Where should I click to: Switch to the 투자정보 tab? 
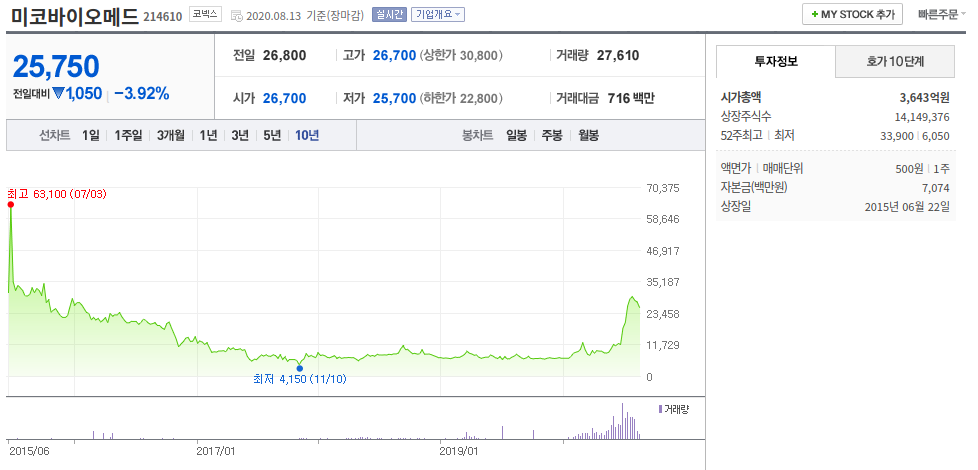(x=776, y=61)
